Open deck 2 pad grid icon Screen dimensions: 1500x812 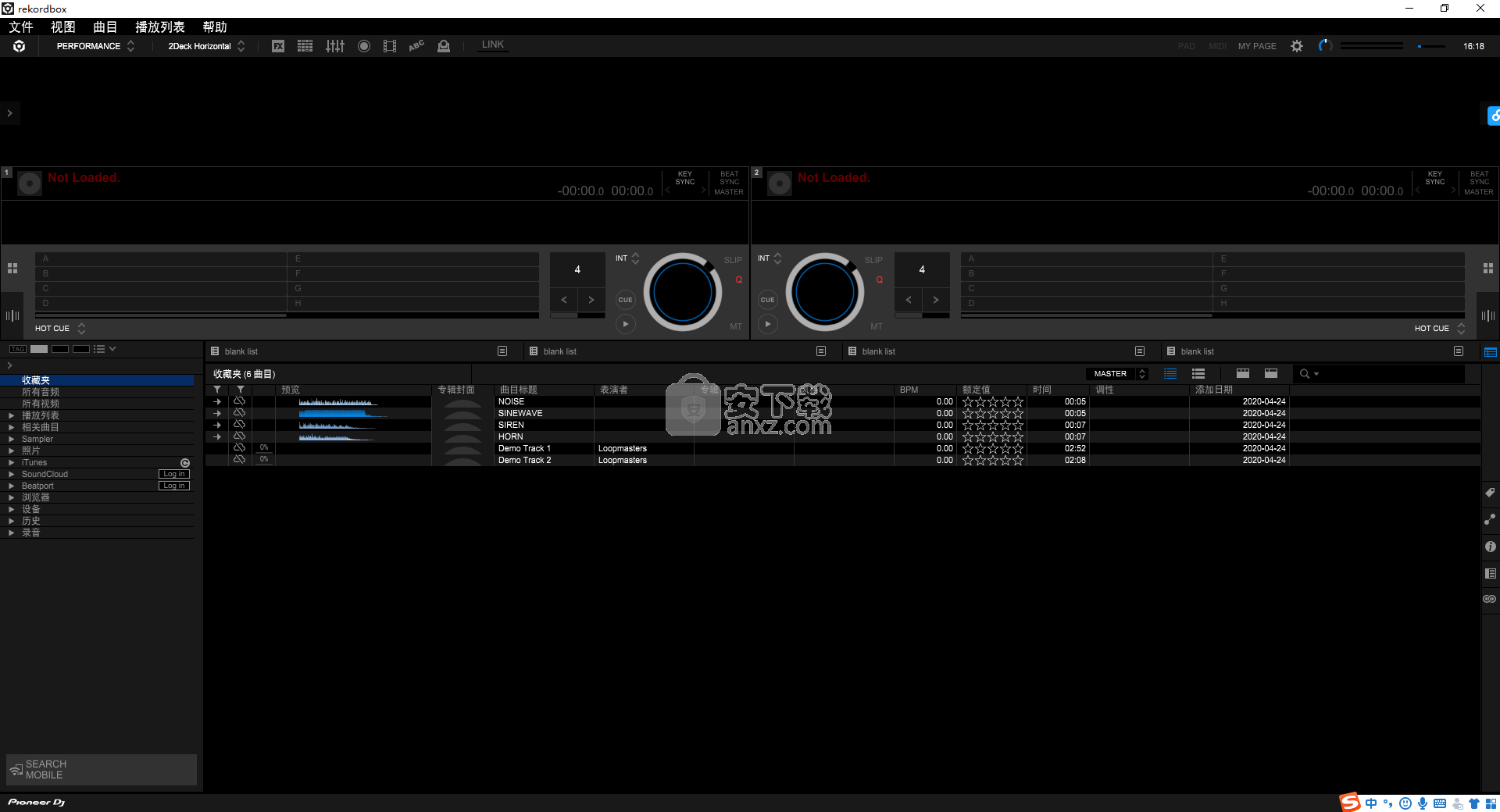[x=1488, y=268]
